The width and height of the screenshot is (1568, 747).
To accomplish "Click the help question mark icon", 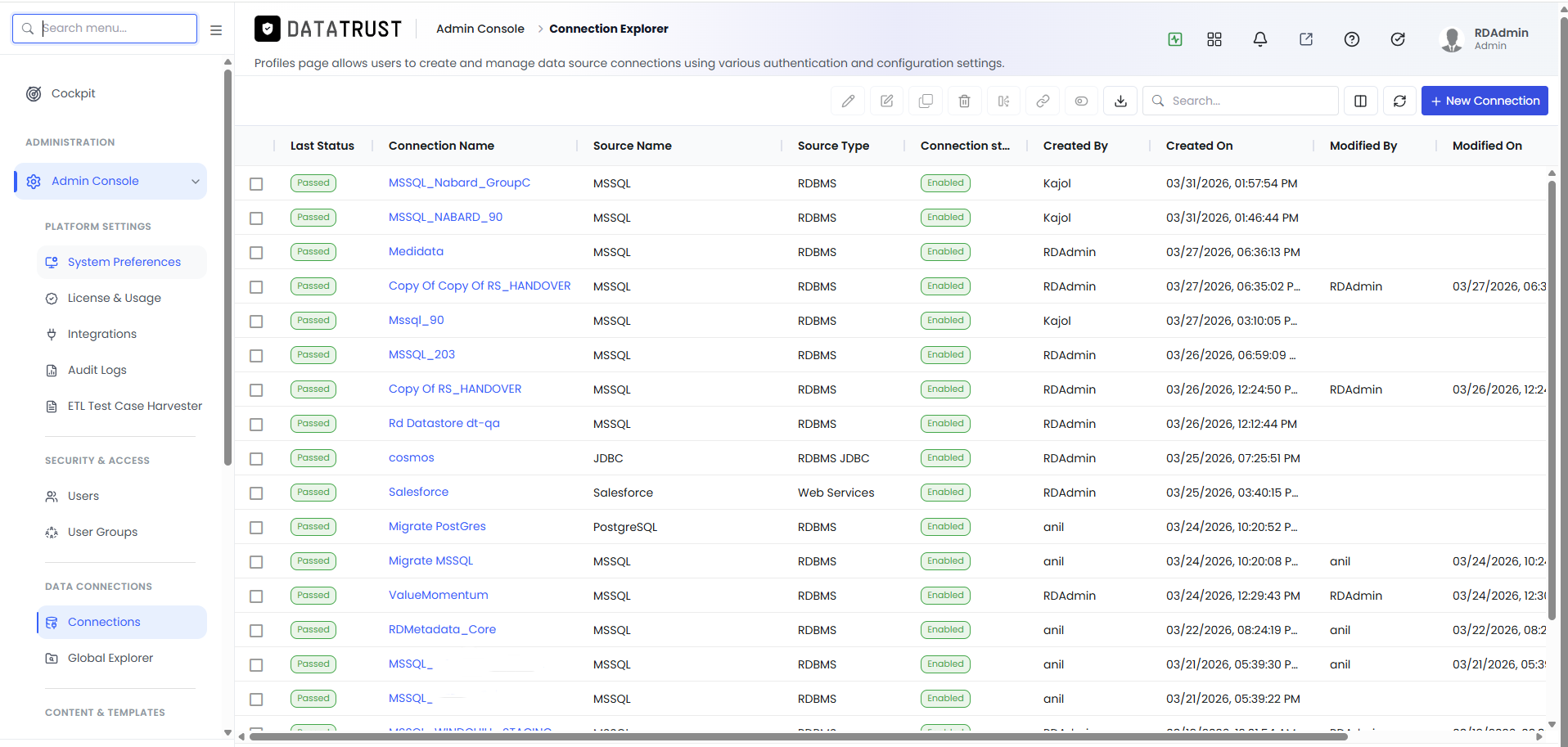I will coord(1351,39).
